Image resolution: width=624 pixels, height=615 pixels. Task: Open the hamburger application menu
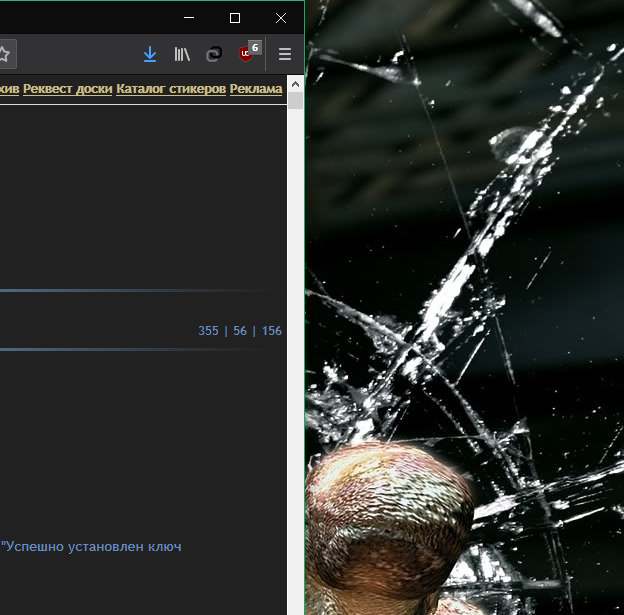pyautogui.click(x=285, y=54)
